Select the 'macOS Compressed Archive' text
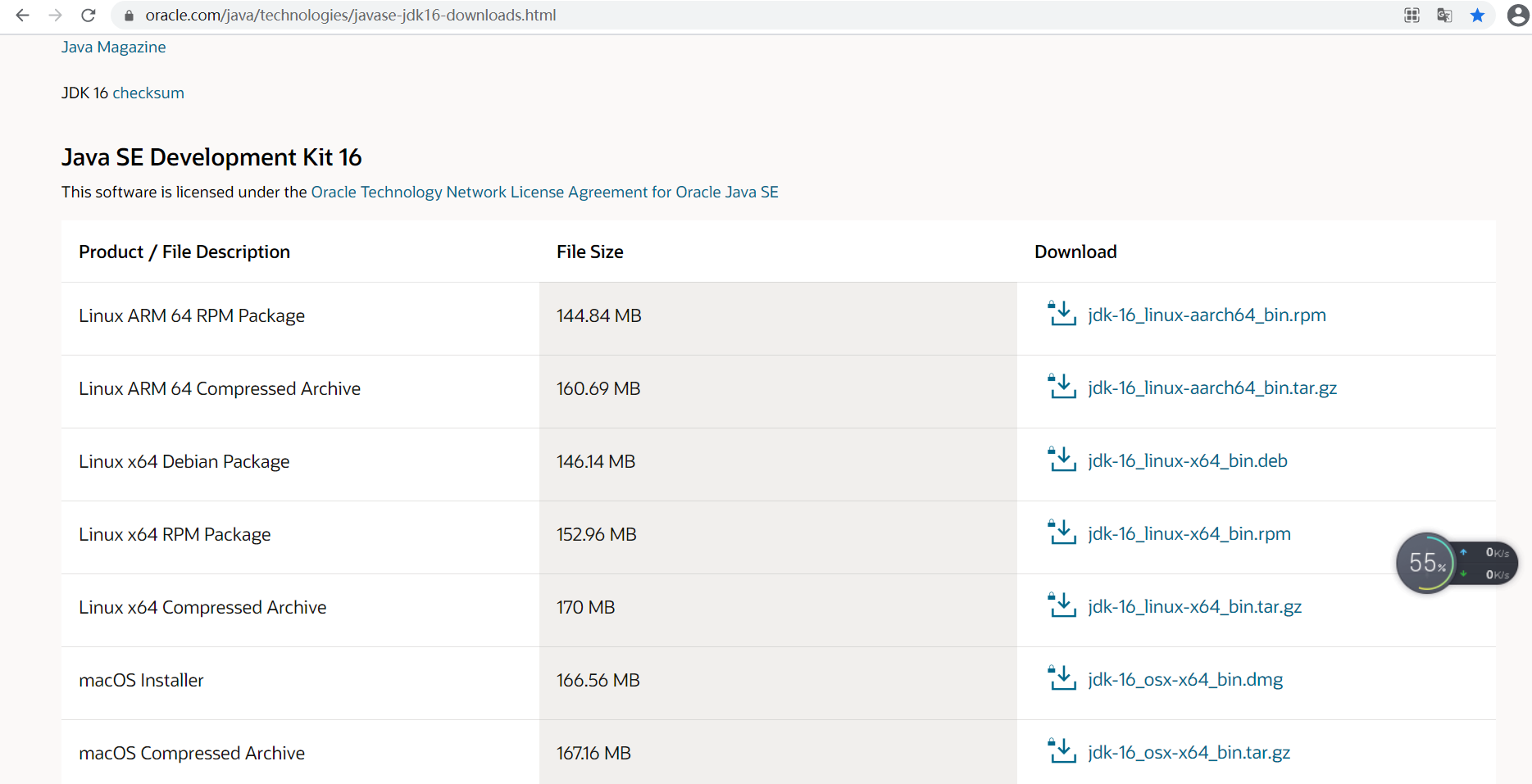This screenshot has height=784, width=1532. (192, 753)
